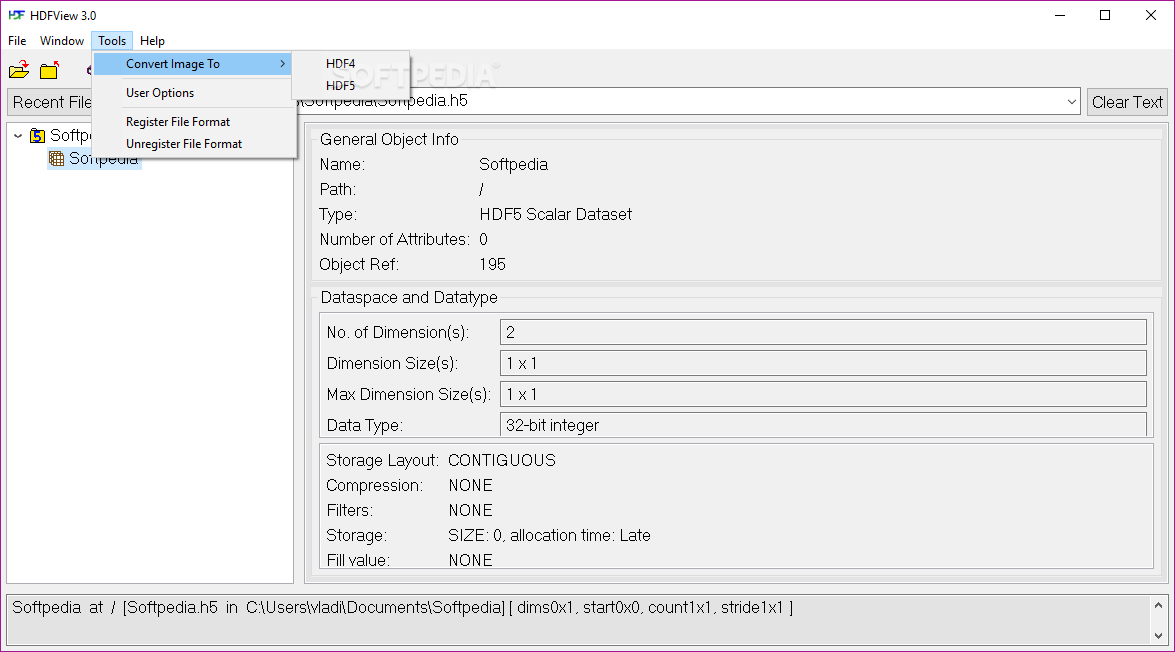
Task: Collapse the Softpedia.h5 tree node
Action: [x=18, y=136]
